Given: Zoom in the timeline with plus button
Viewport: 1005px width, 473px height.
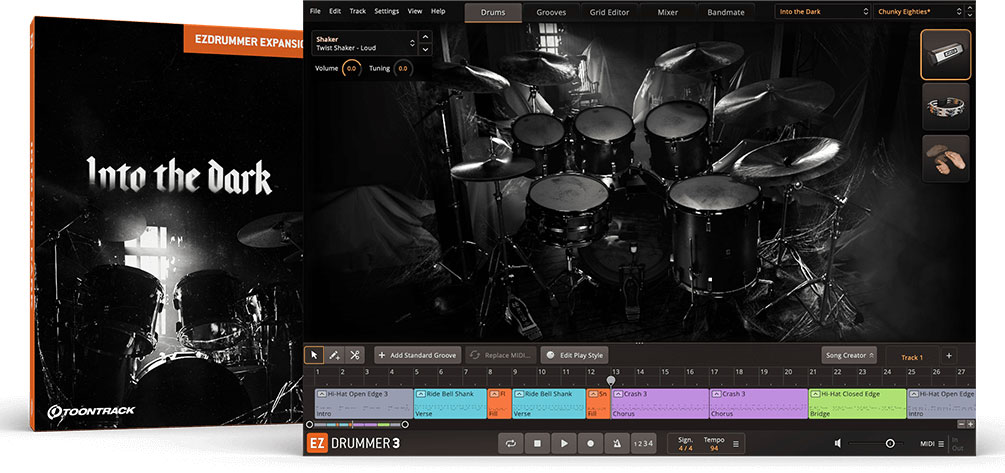Looking at the screenshot, I should click(970, 424).
